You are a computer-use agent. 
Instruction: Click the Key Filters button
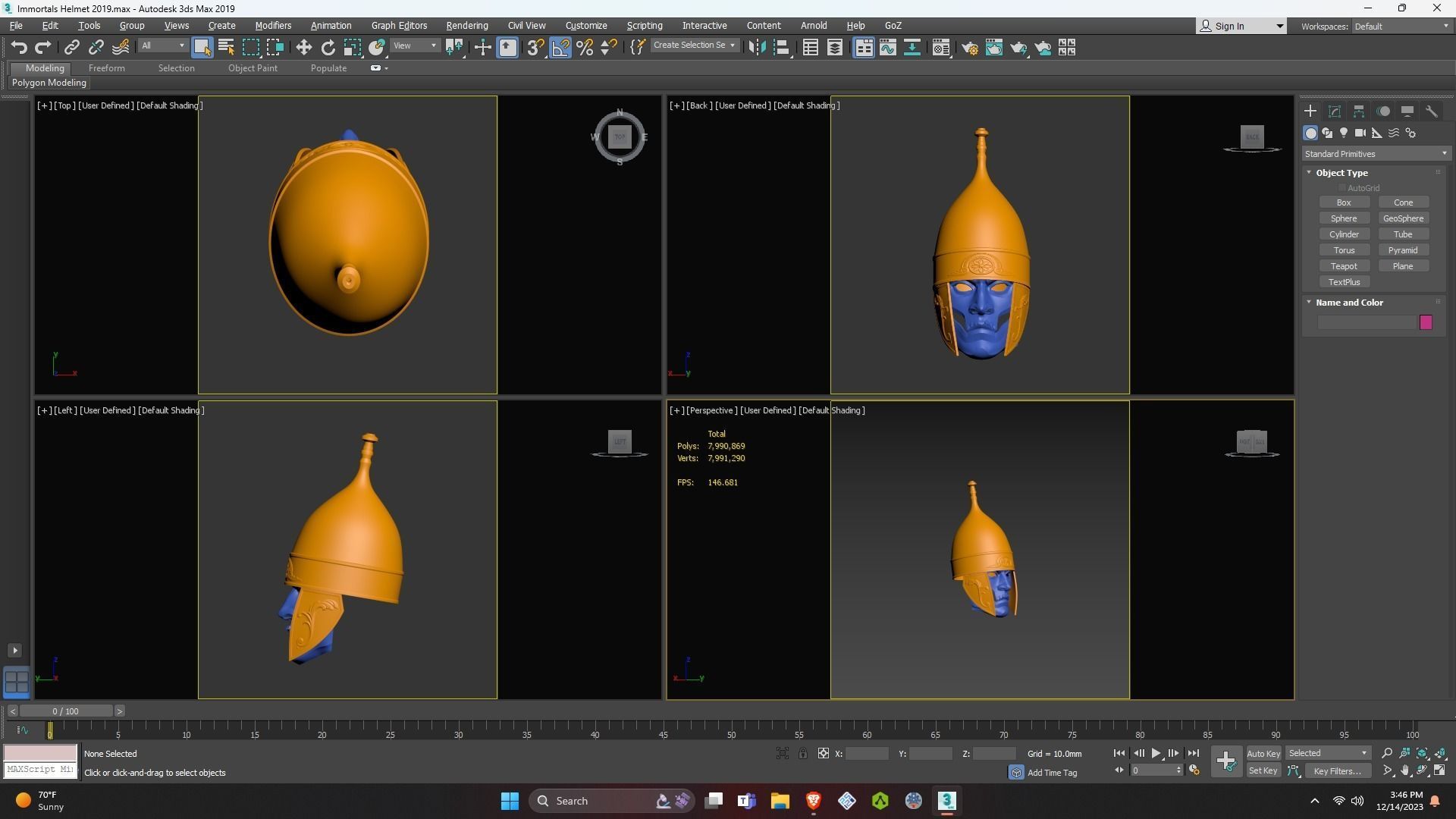point(1337,771)
